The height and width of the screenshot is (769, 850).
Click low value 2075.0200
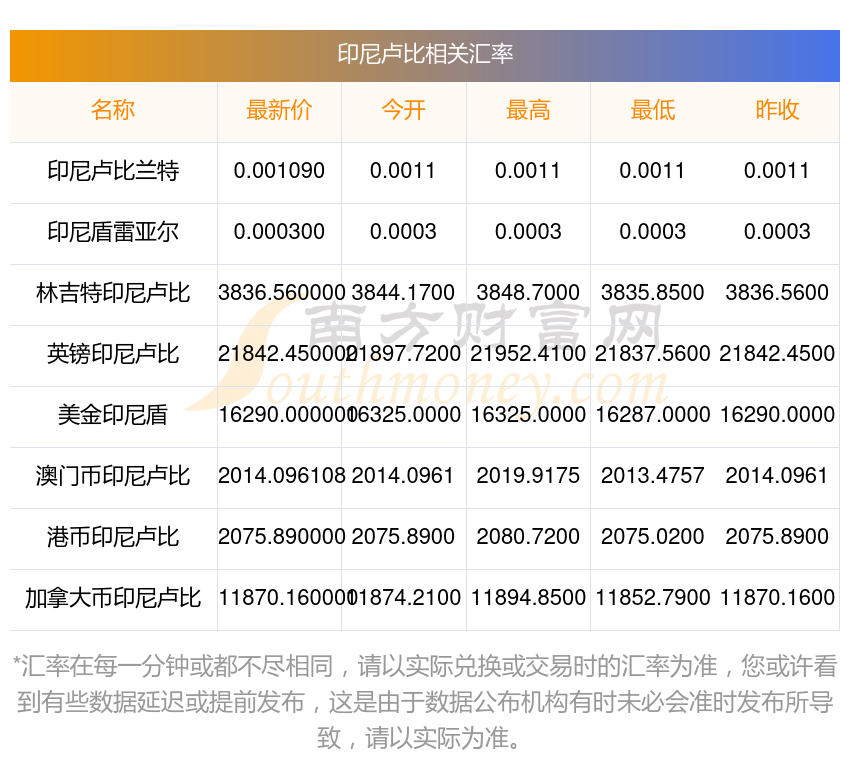(653, 537)
